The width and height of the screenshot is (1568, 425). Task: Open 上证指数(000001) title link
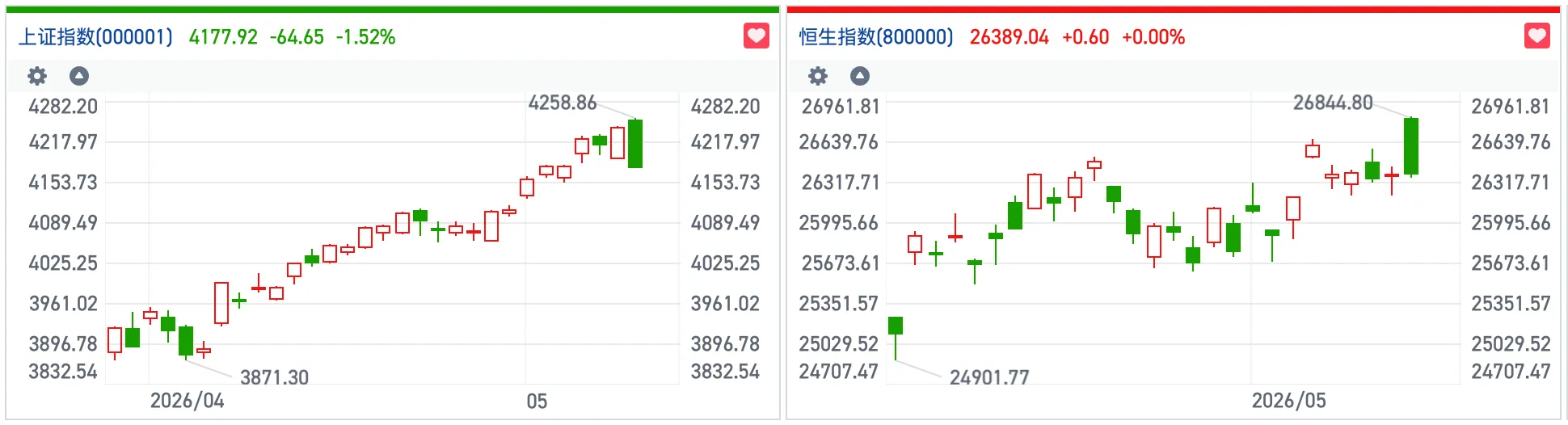tap(95, 37)
